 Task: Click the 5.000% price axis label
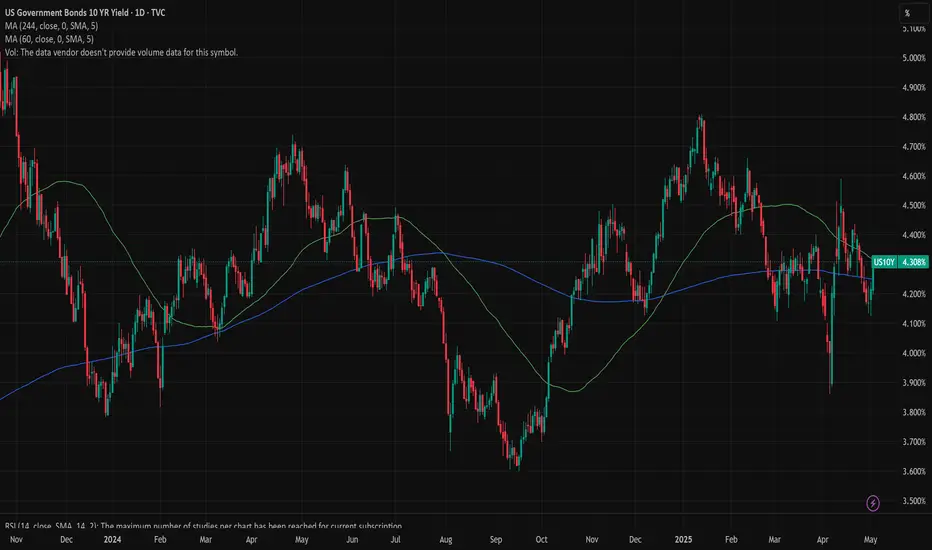(914, 58)
